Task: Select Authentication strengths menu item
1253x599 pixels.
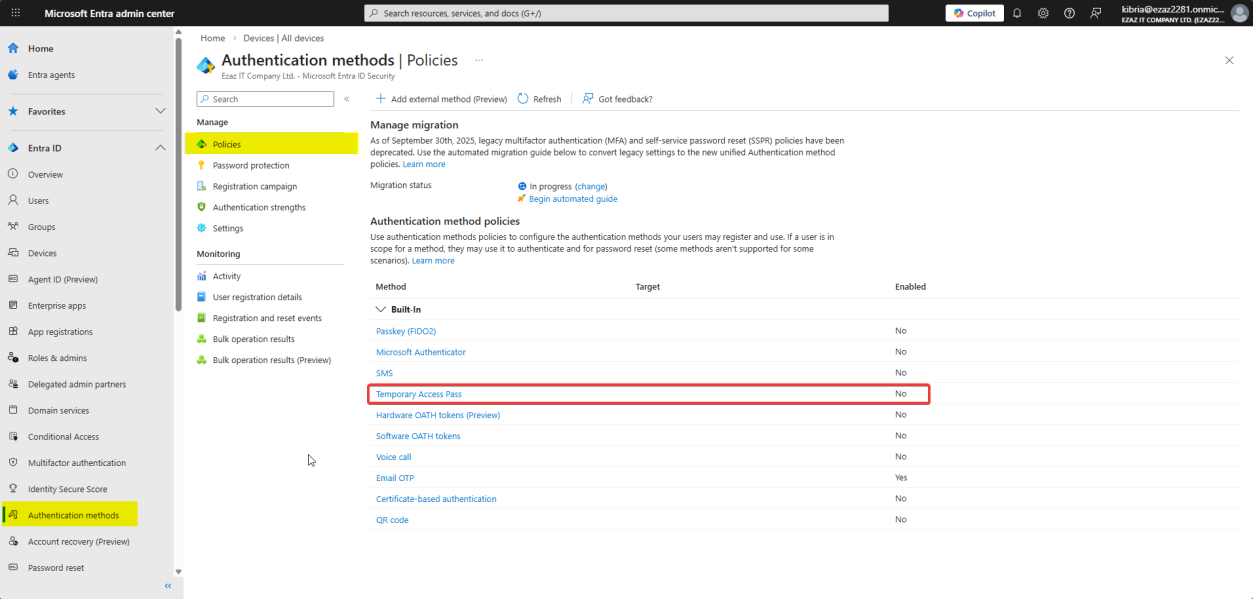Action: pyautogui.click(x=259, y=207)
